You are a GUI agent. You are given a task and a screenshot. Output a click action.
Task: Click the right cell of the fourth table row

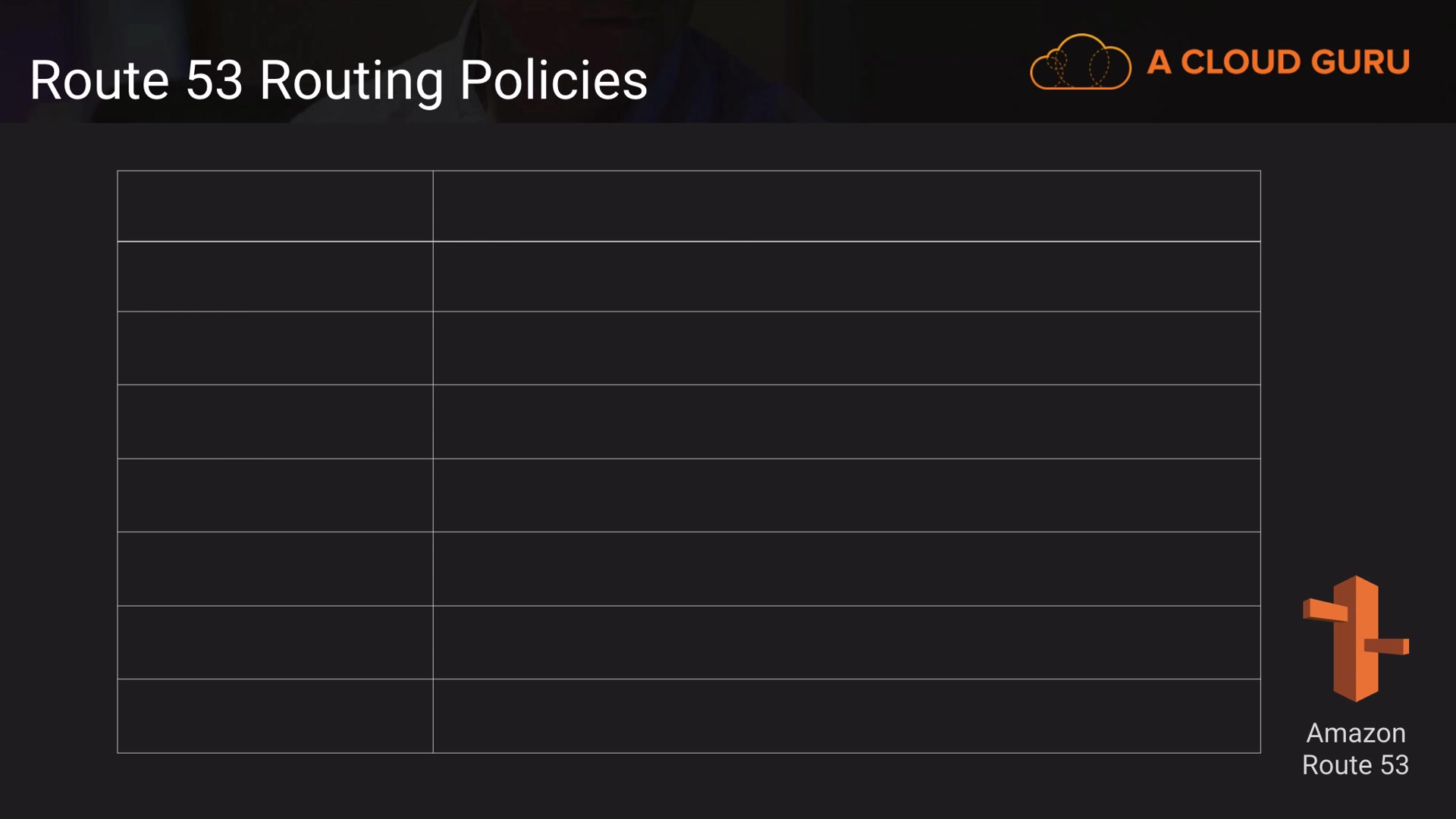[846, 422]
